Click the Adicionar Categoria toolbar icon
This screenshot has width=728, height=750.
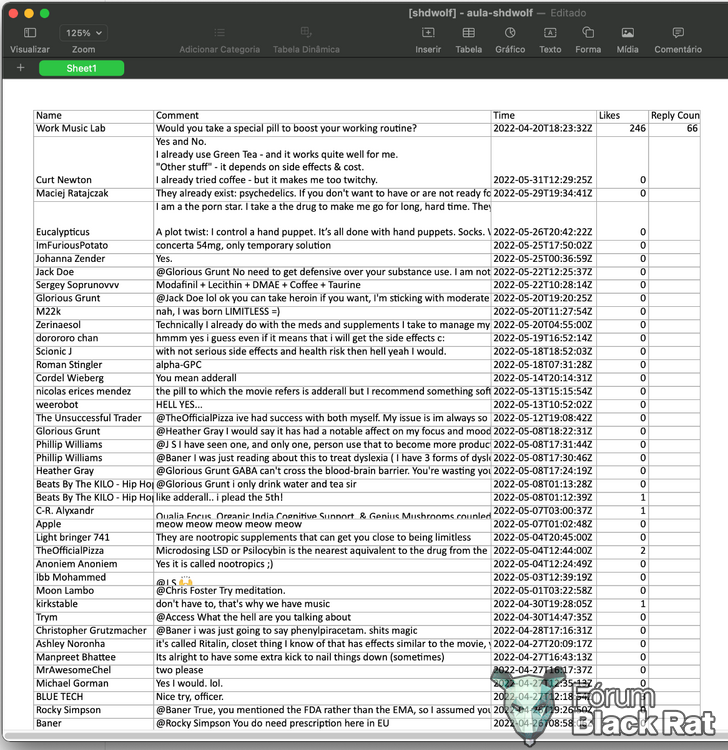[220, 33]
